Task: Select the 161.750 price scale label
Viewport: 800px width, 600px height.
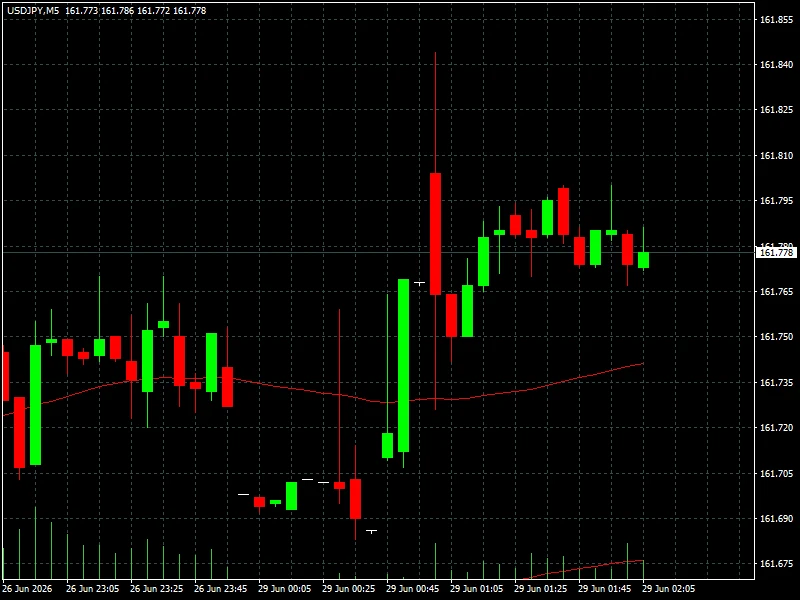Action: (777, 337)
